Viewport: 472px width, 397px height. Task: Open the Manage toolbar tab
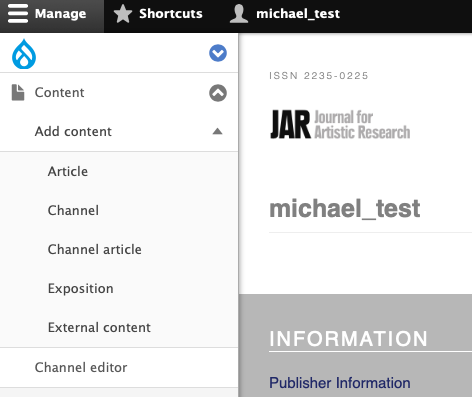52,14
